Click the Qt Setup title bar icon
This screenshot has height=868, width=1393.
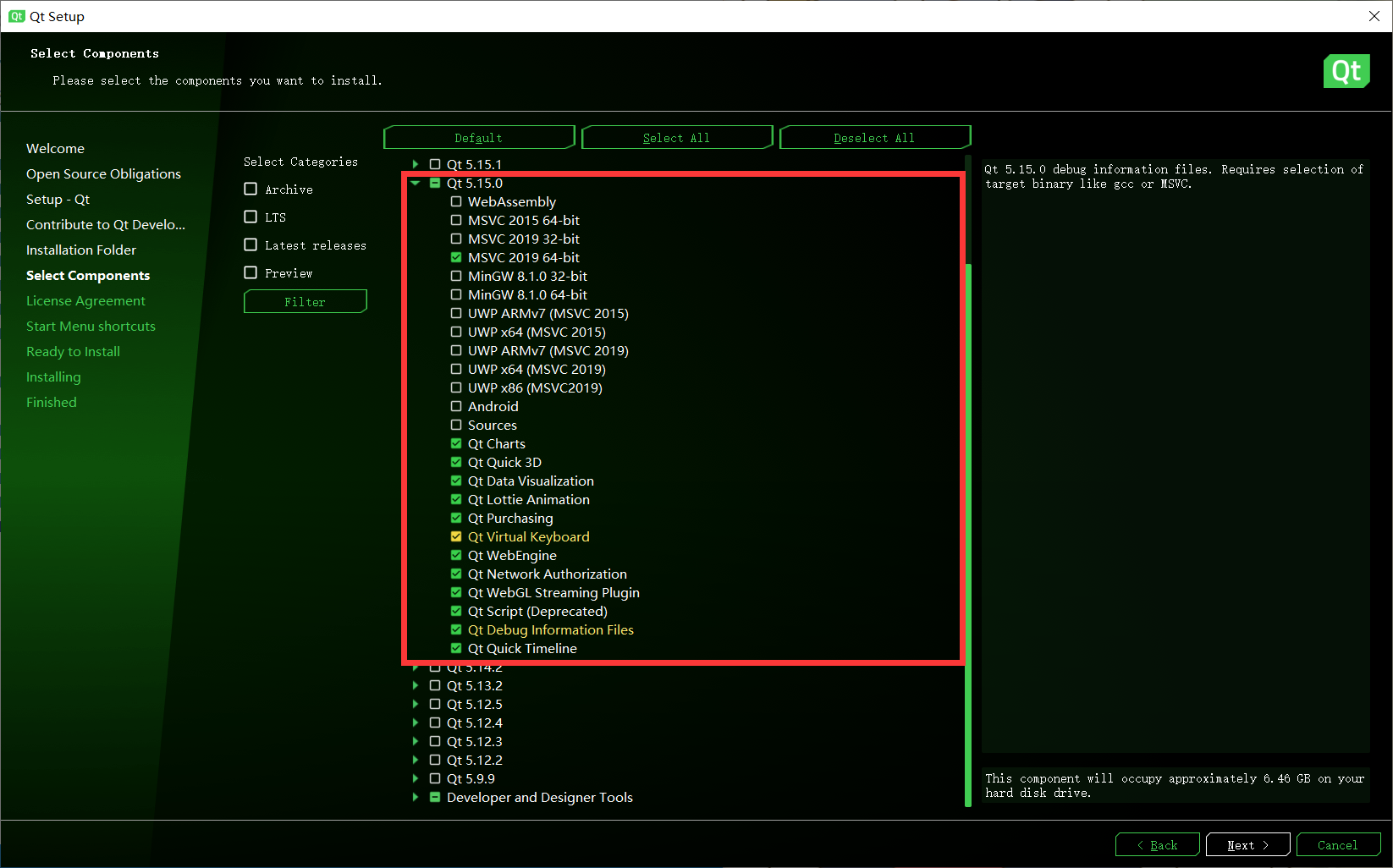pos(17,16)
